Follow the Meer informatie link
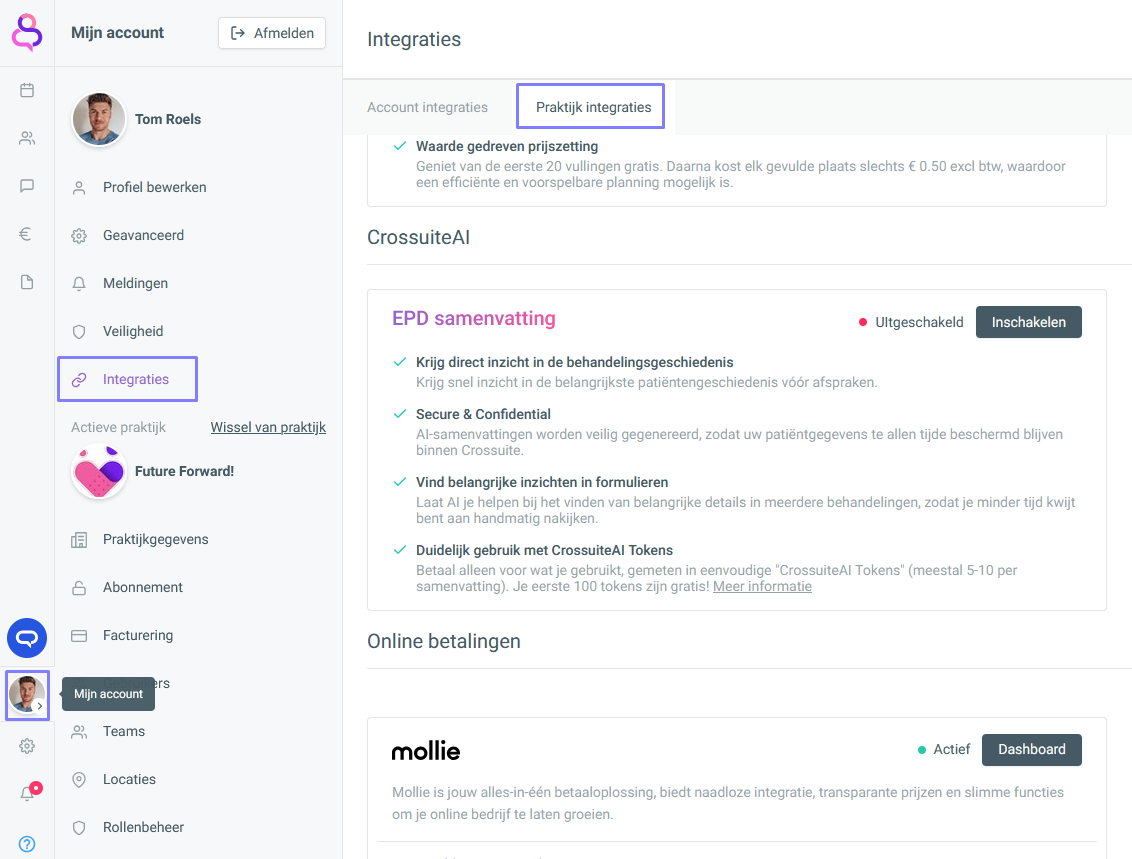This screenshot has height=859, width=1132. tap(762, 586)
